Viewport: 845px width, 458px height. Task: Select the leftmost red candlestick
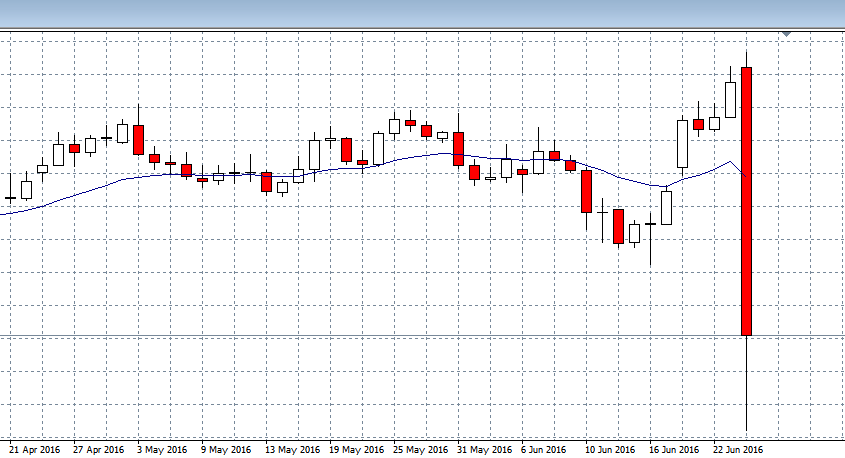[x=74, y=148]
